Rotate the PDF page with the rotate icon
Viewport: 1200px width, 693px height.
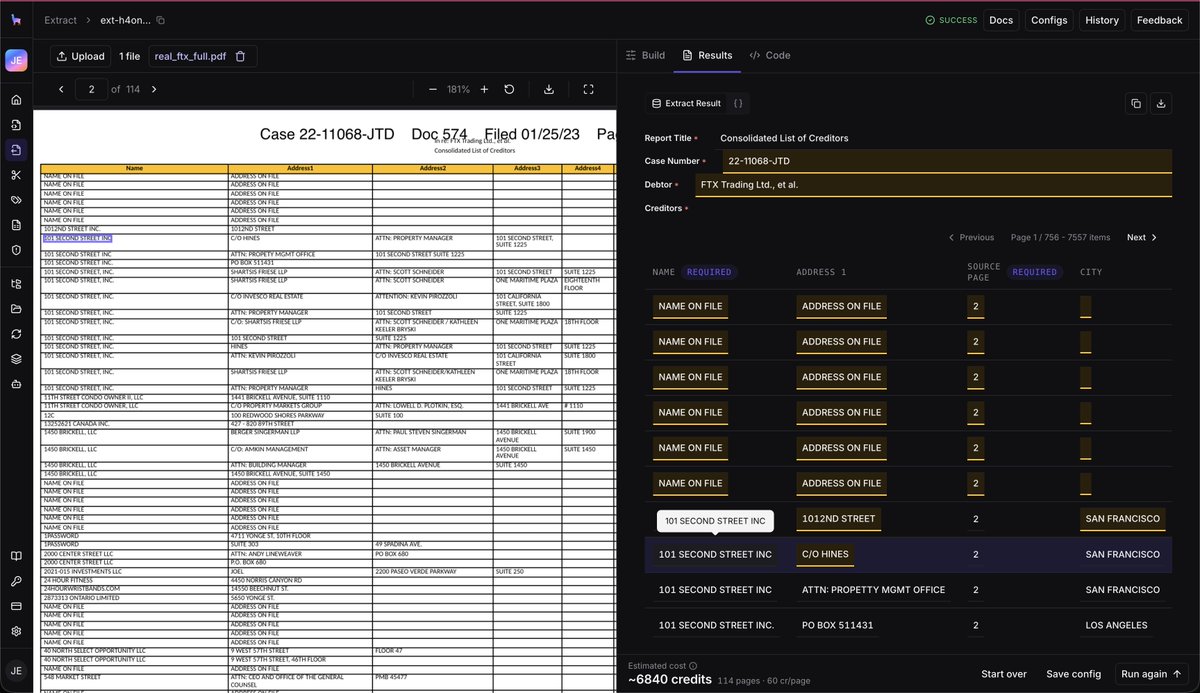[509, 89]
